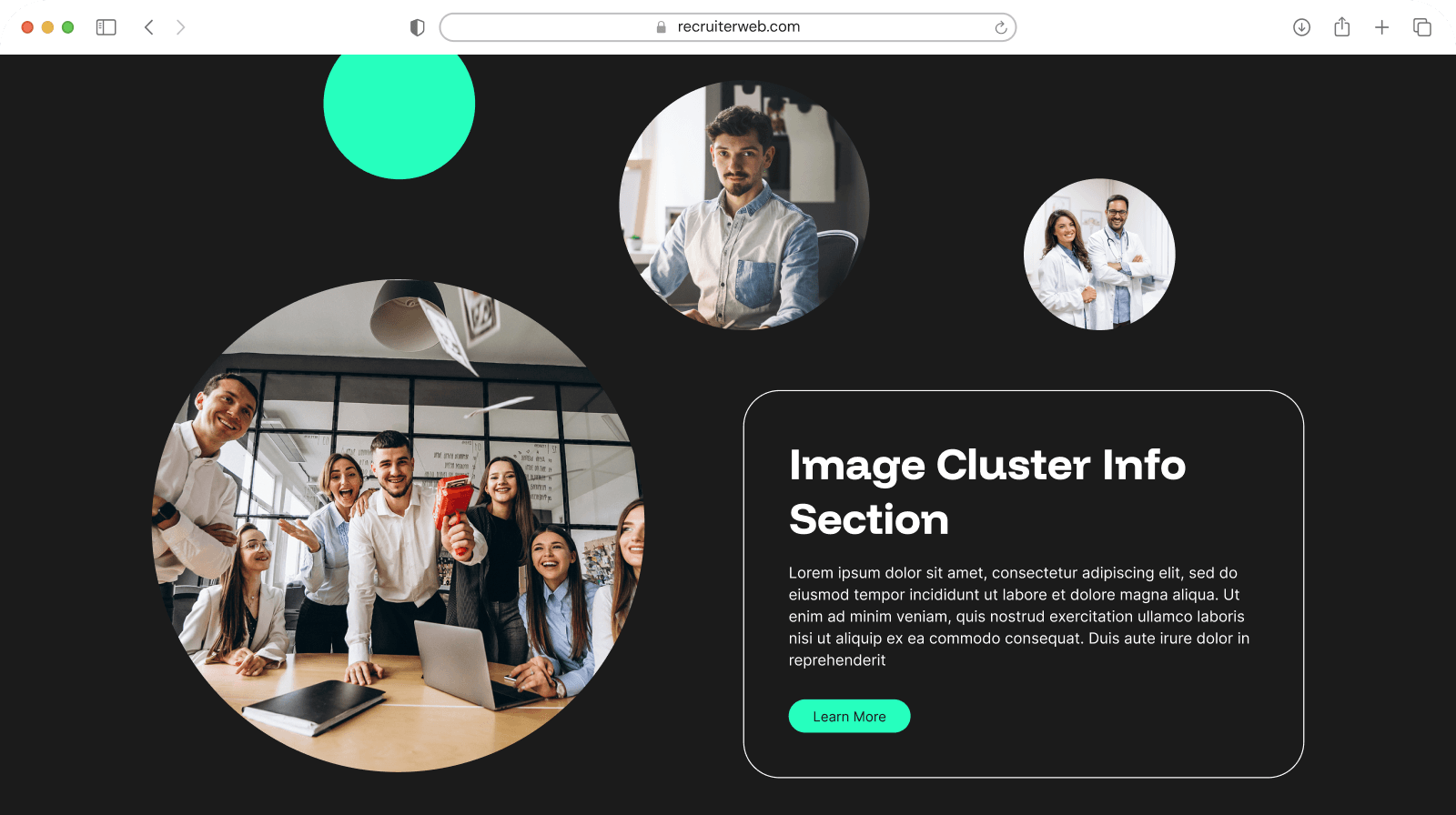Click the Image Cluster Info Section heading
The image size is (1456, 815).
point(986,491)
